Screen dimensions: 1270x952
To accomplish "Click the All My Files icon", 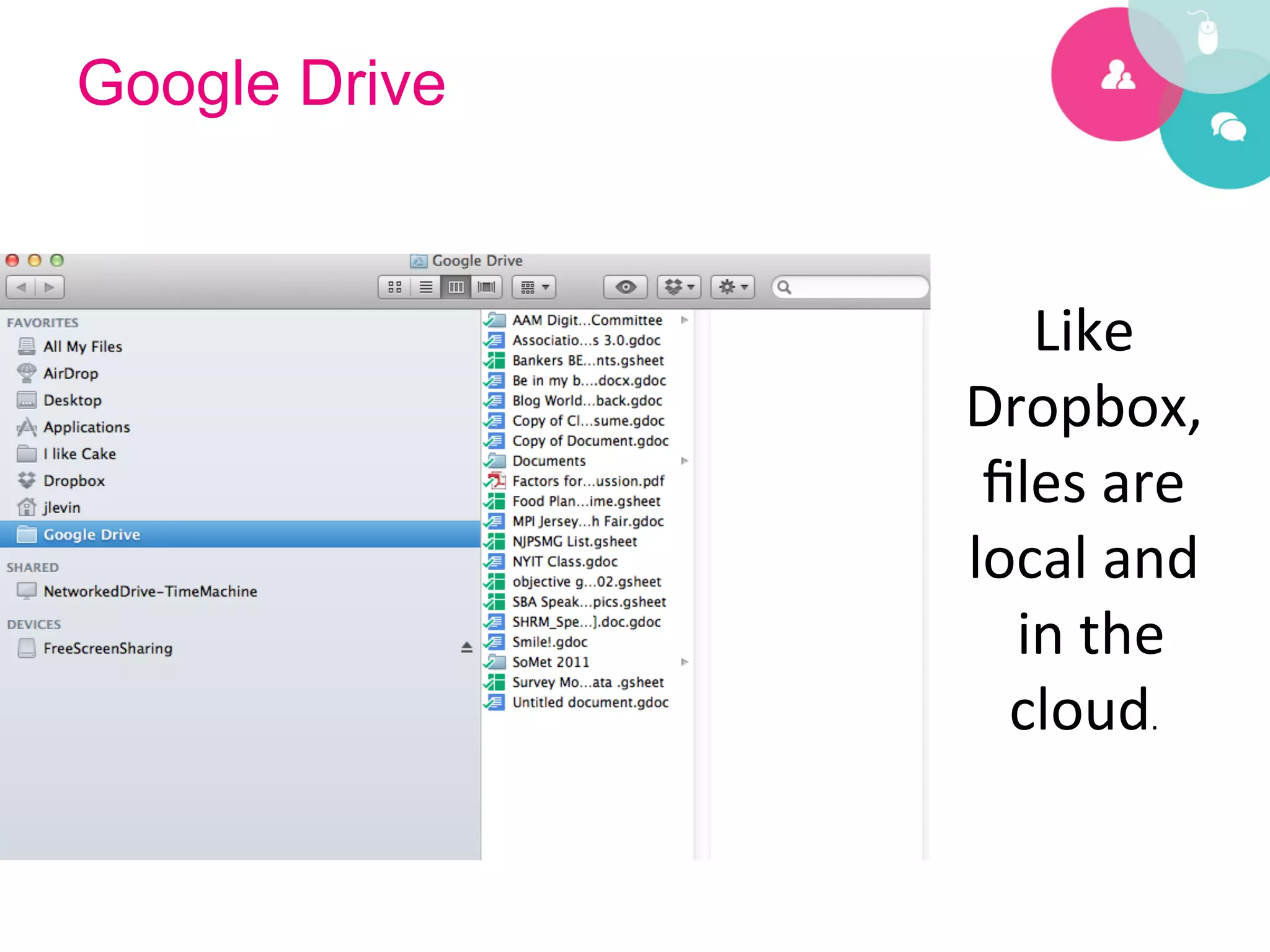I will [27, 346].
